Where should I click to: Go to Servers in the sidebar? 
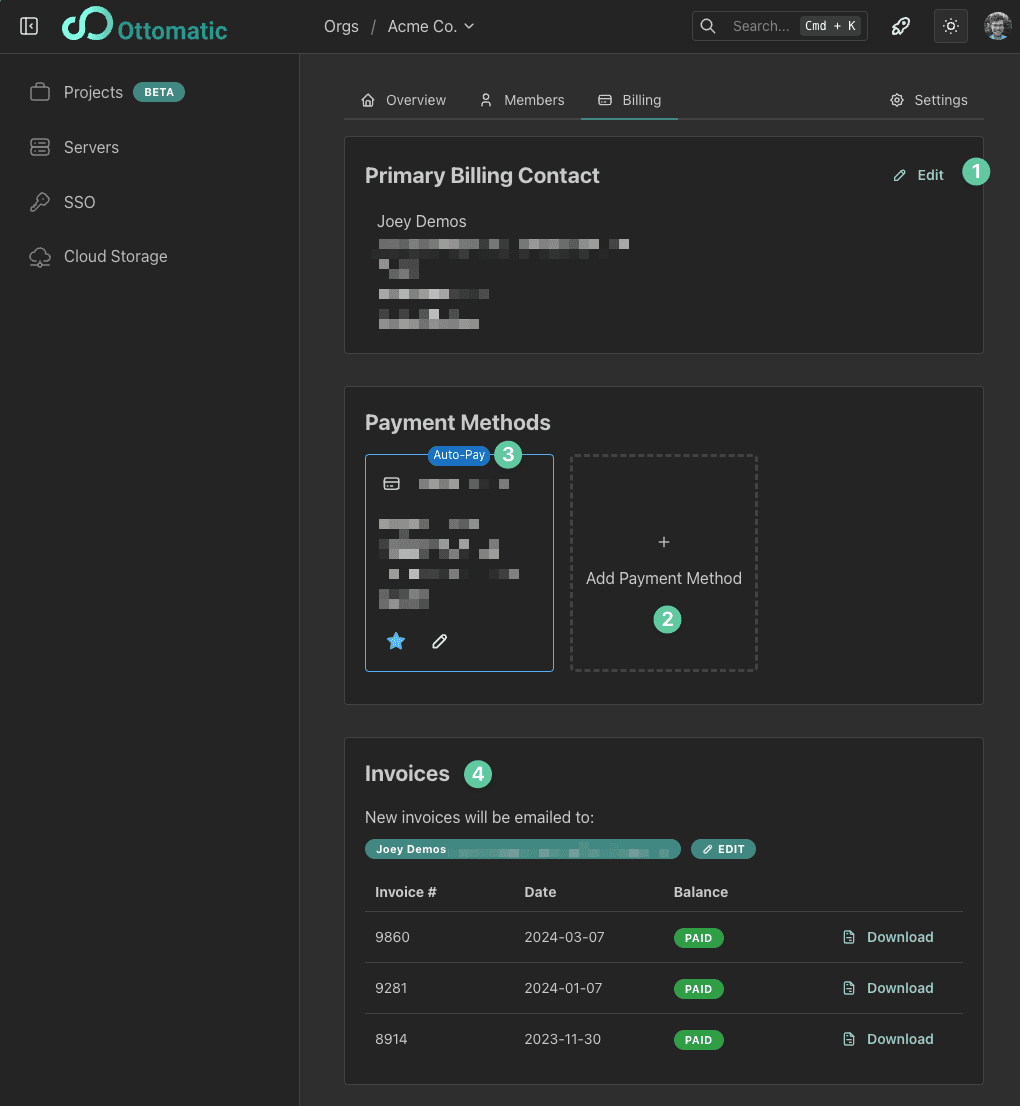pyautogui.click(x=91, y=147)
